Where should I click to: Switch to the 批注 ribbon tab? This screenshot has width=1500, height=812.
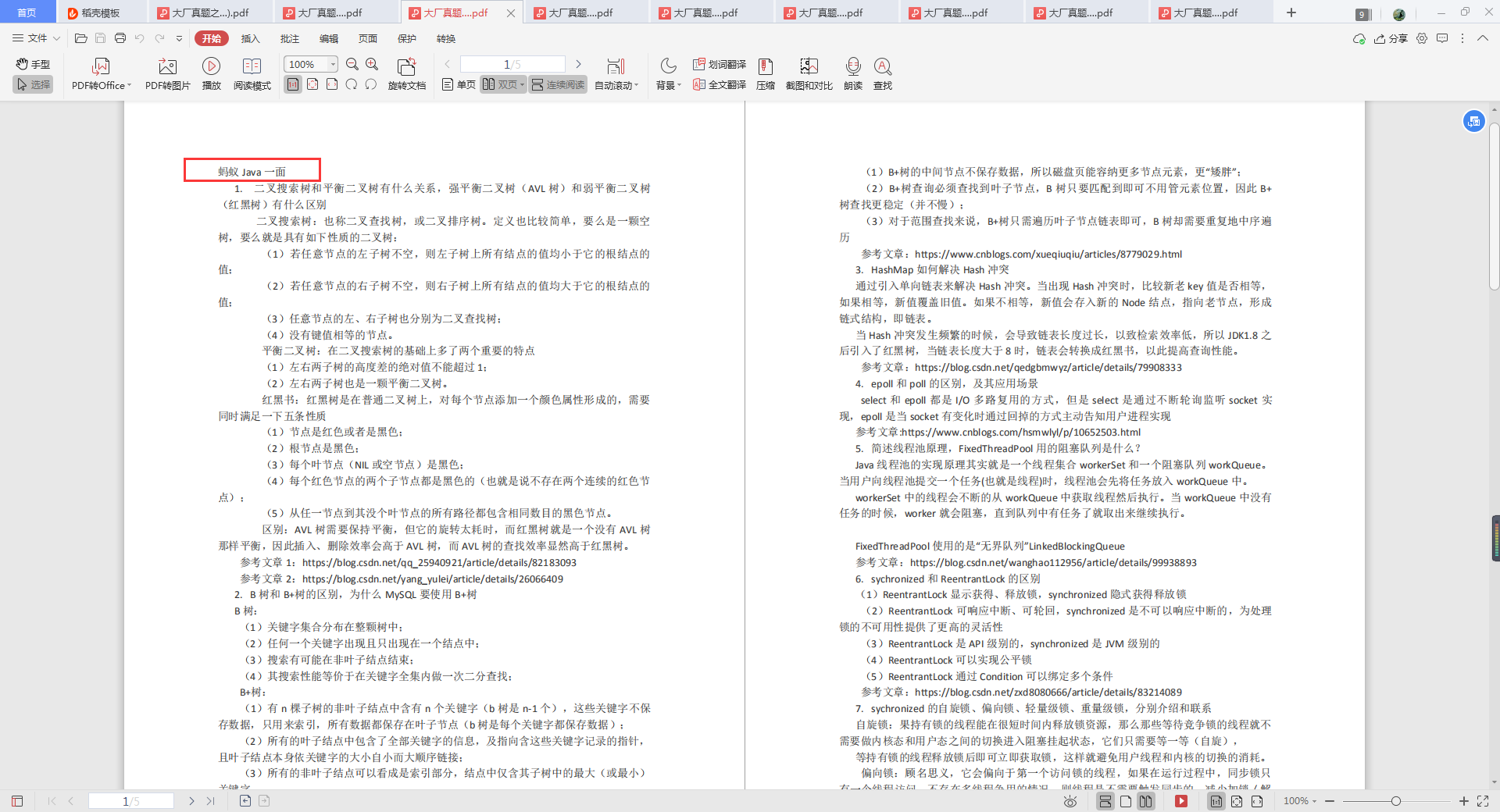tap(289, 38)
